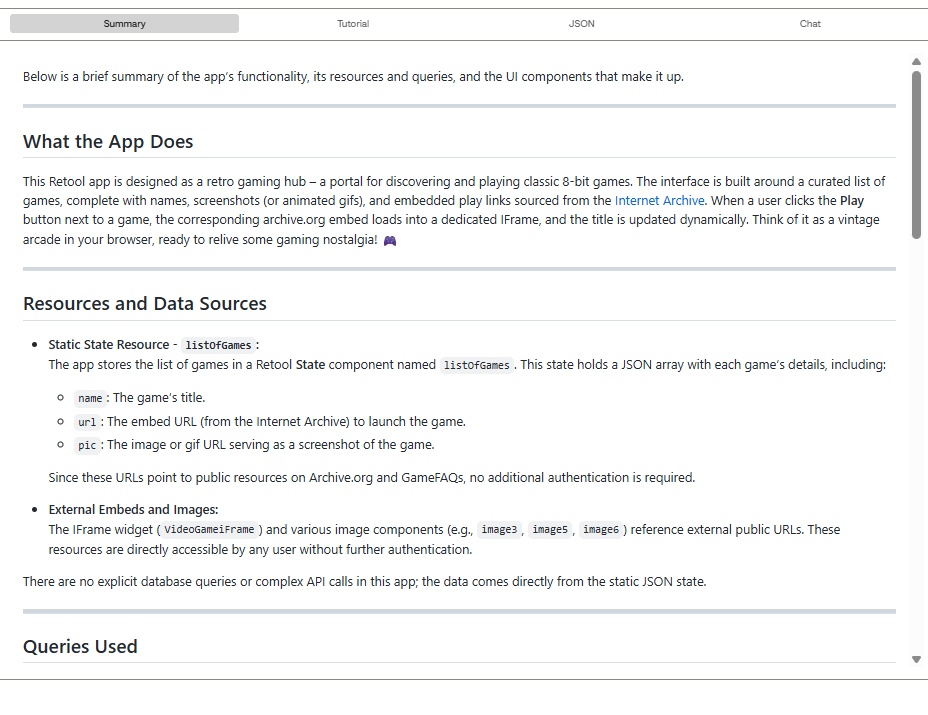The image size is (928, 715).
Task: Switch to the Chat tab
Action: tap(810, 24)
